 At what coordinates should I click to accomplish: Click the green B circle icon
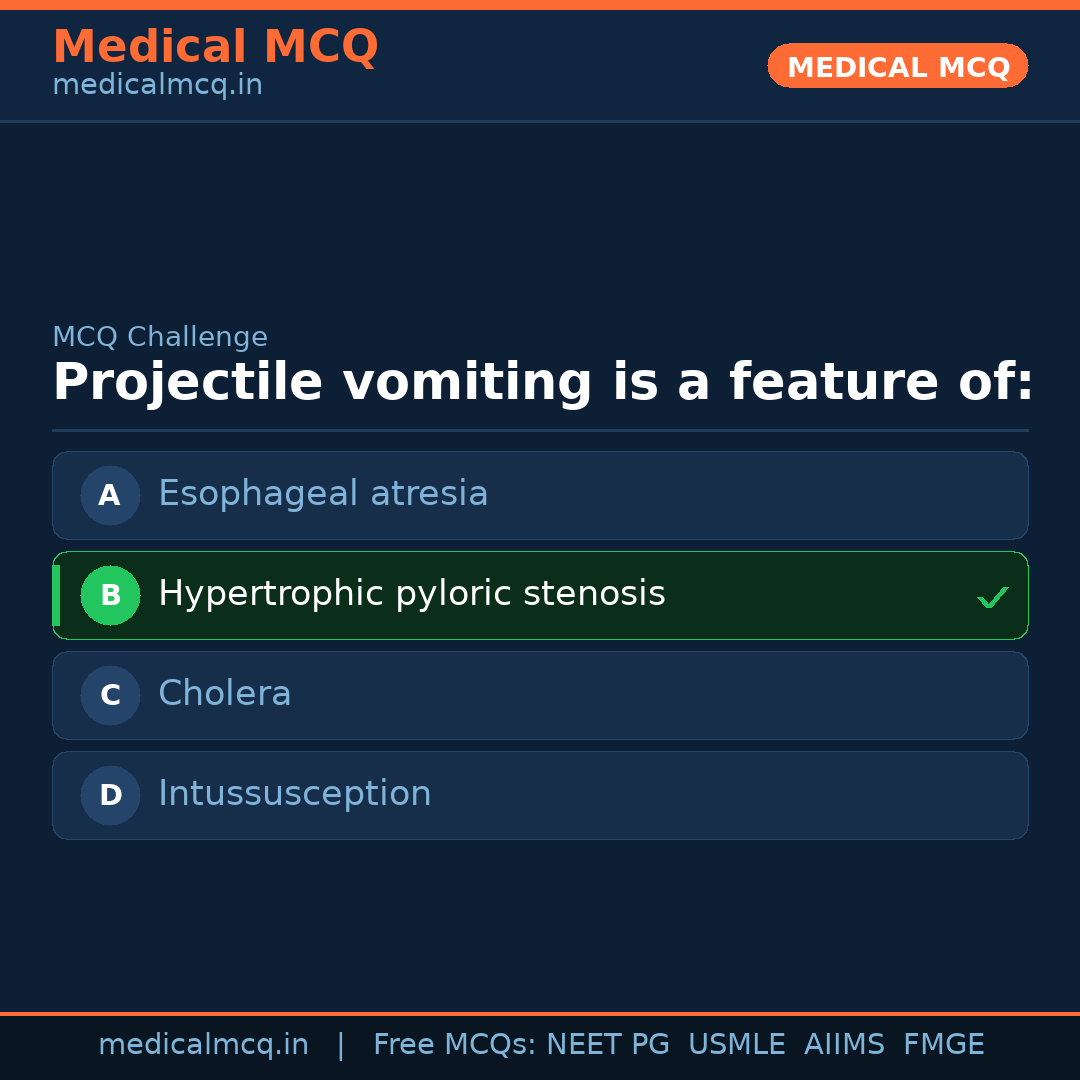tap(110, 595)
